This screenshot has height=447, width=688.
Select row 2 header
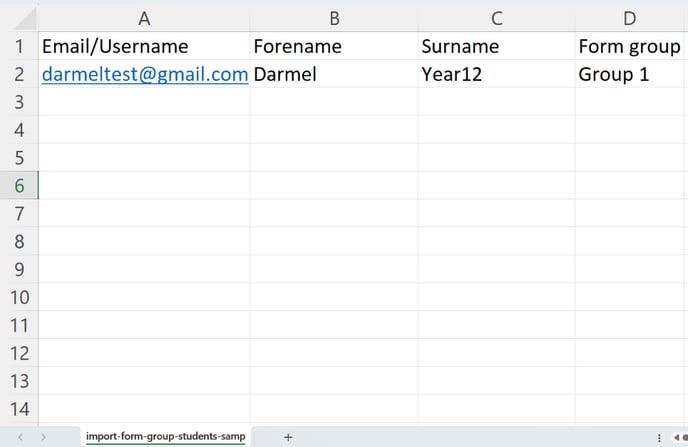pos(19,74)
